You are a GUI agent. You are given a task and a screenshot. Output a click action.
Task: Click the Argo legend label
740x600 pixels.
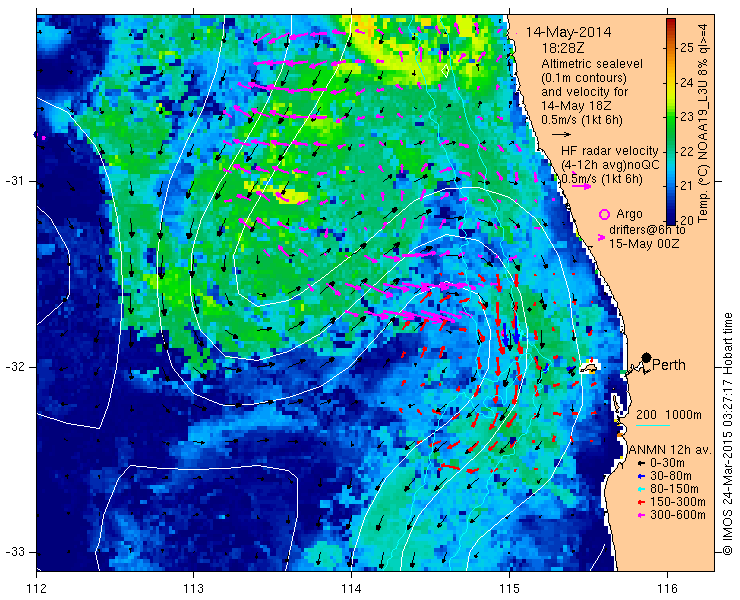(629, 214)
